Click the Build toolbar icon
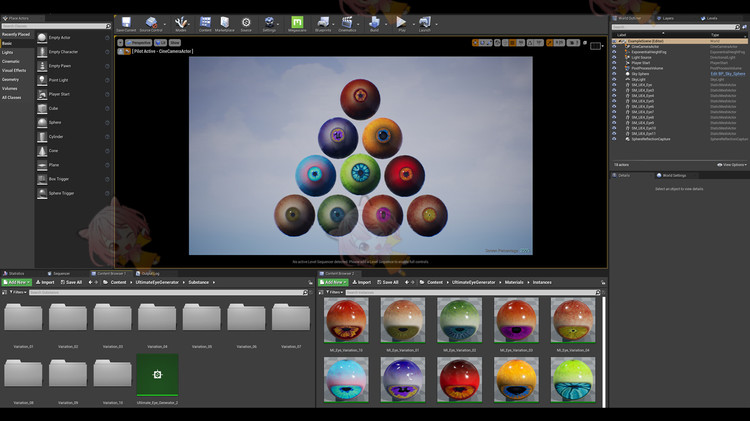 click(x=374, y=24)
